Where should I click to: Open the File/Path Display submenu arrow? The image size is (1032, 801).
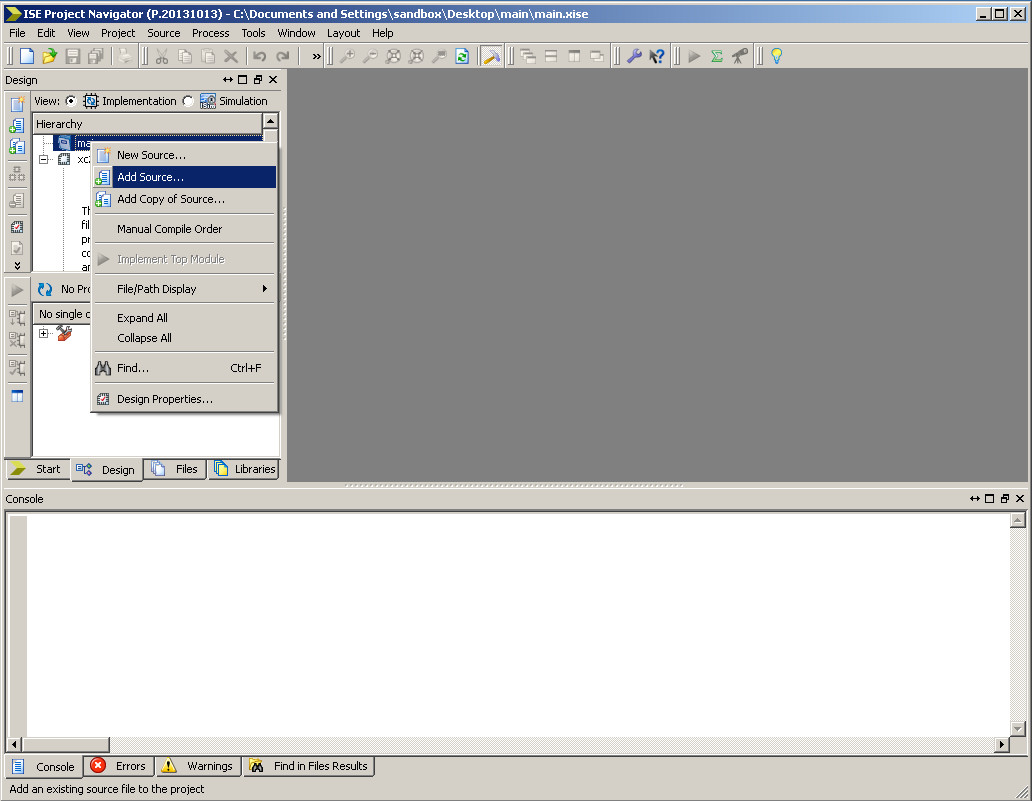(x=265, y=289)
